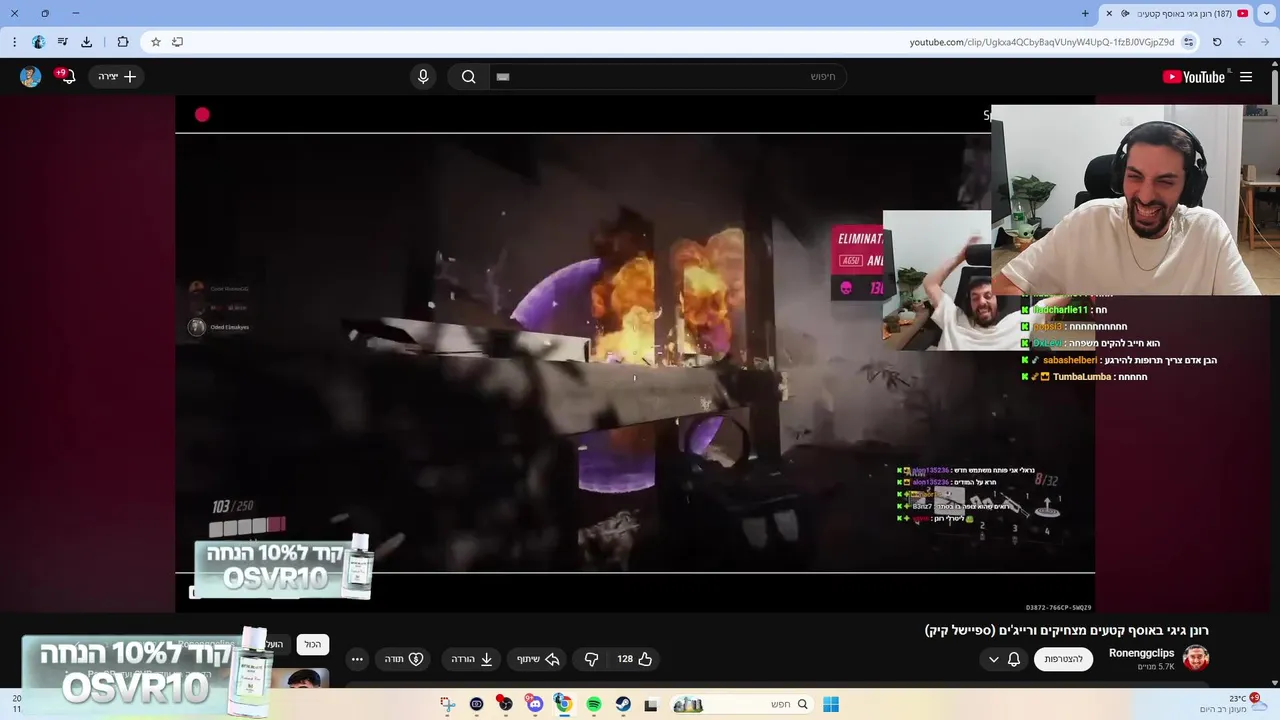1280x720 pixels.
Task: Open Chrome extensions puzzle icon
Action: coord(123,42)
